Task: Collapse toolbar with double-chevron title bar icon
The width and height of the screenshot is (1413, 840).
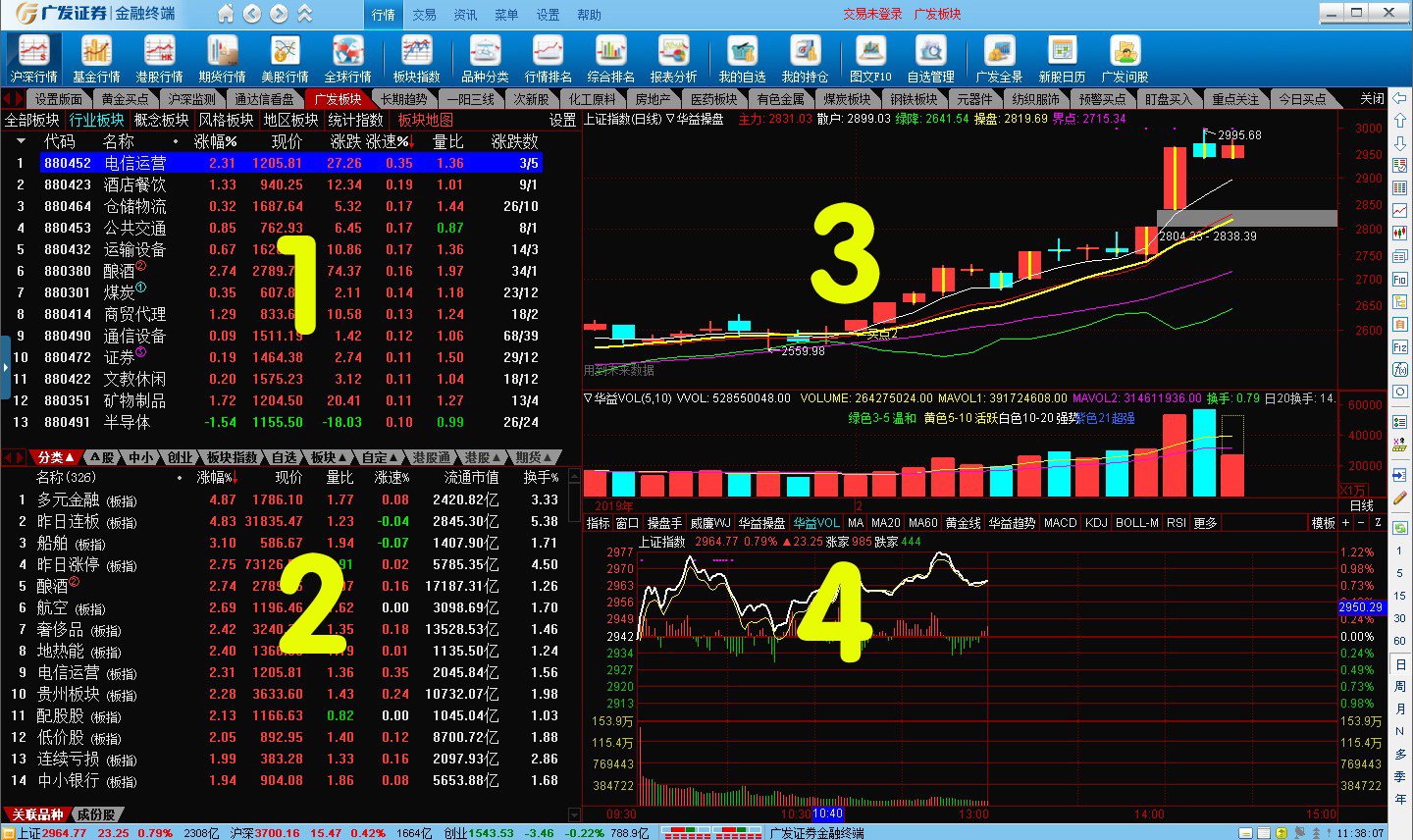Action: (x=305, y=14)
